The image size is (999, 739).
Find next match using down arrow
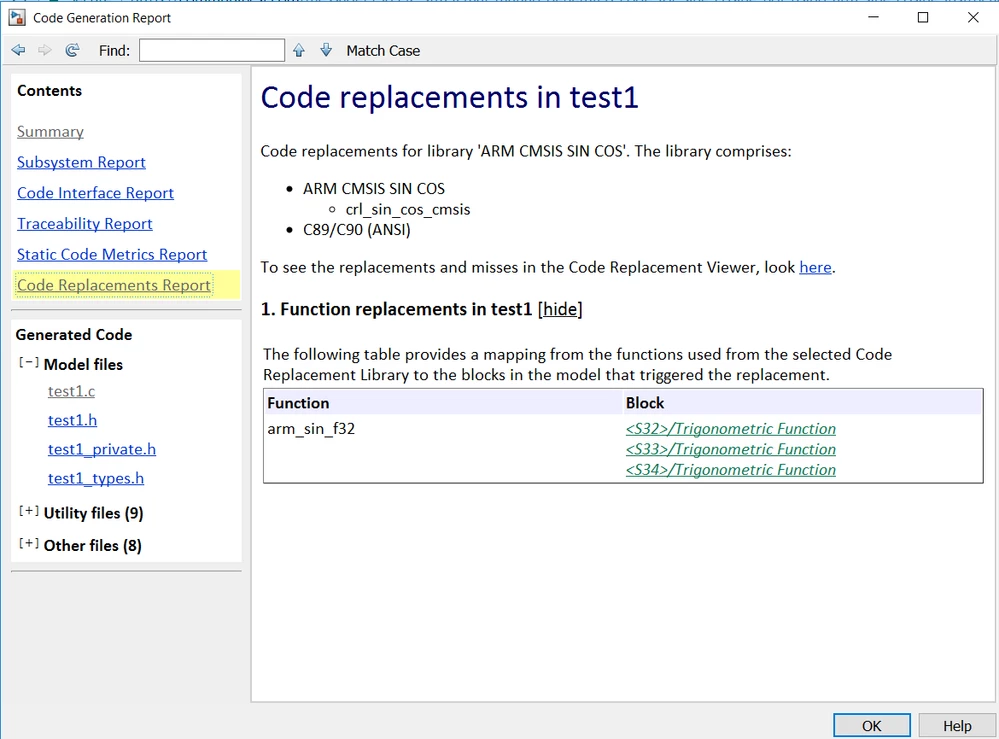326,50
